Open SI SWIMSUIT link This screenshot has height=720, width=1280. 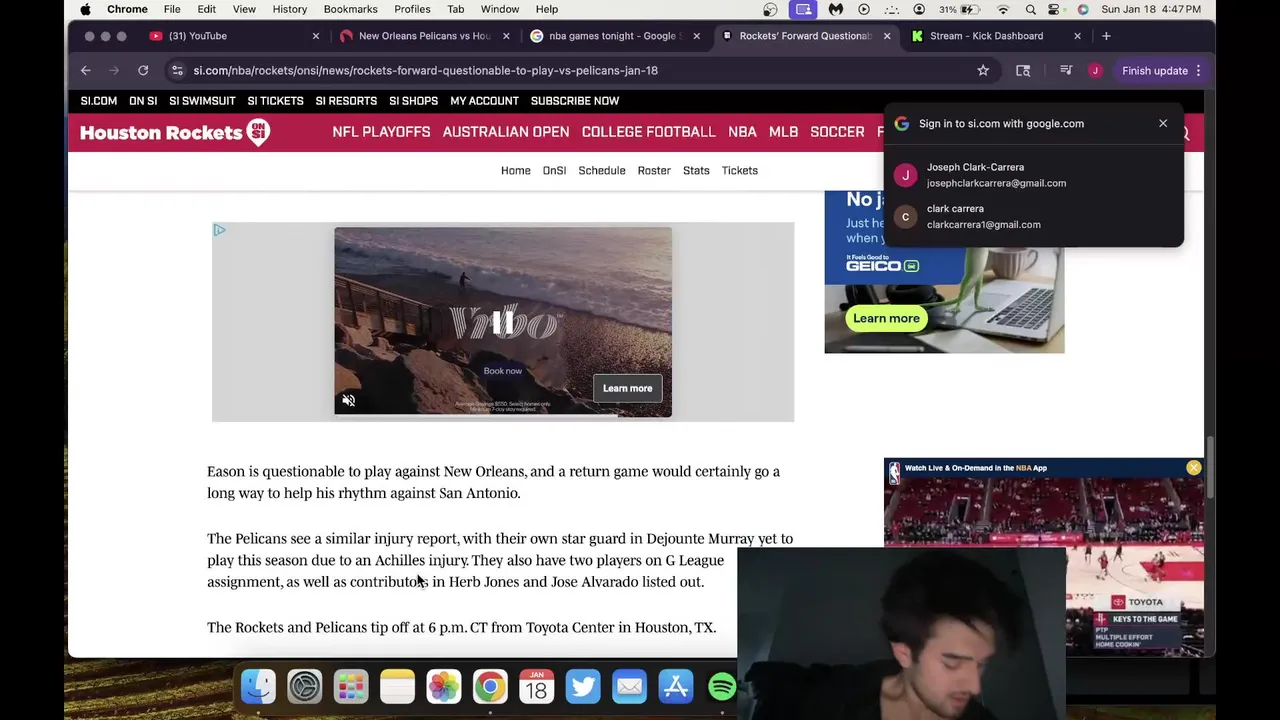202,101
